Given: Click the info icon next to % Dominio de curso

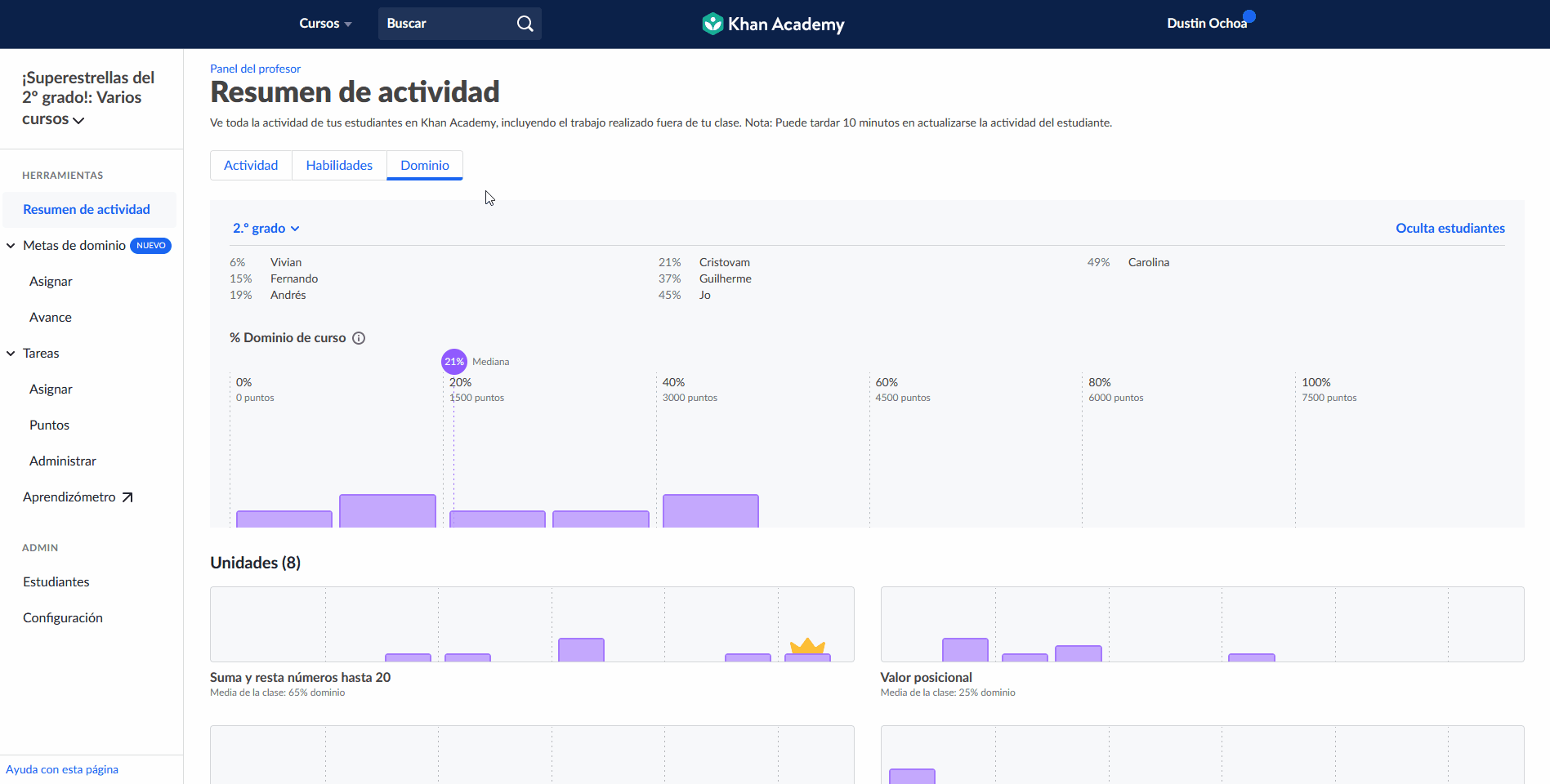Looking at the screenshot, I should [x=359, y=338].
